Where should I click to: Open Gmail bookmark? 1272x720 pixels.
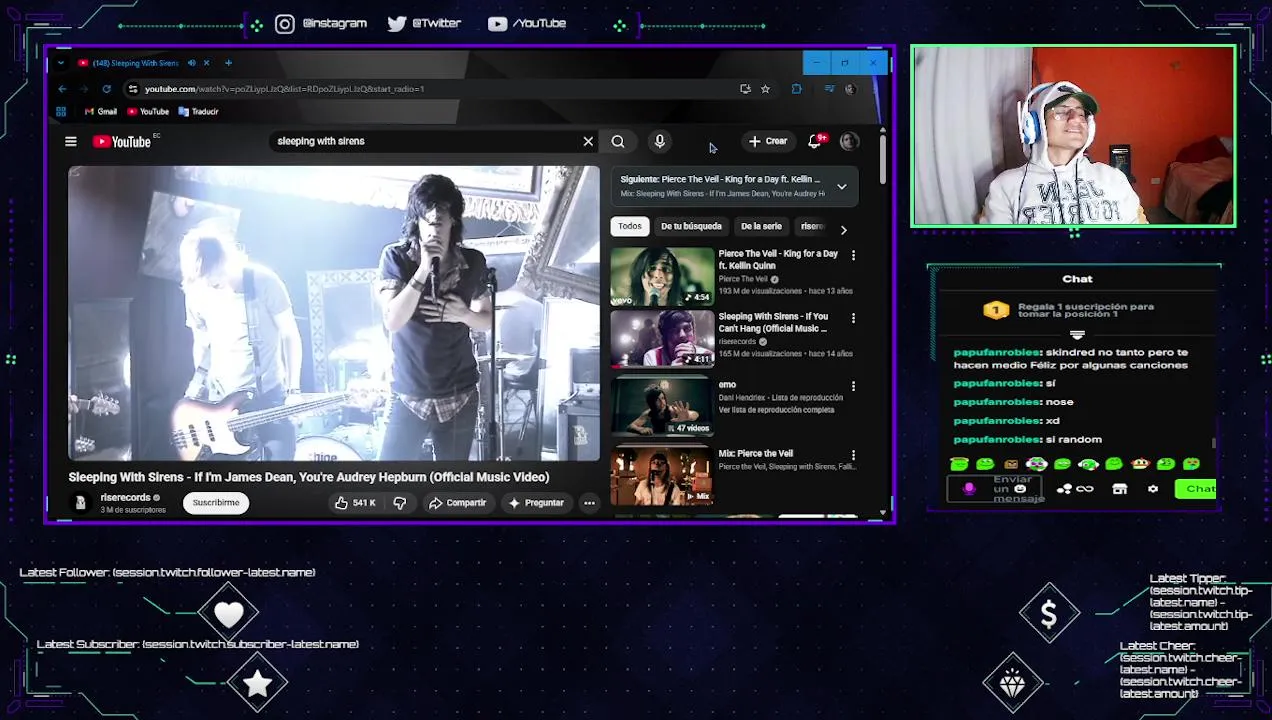(x=100, y=112)
